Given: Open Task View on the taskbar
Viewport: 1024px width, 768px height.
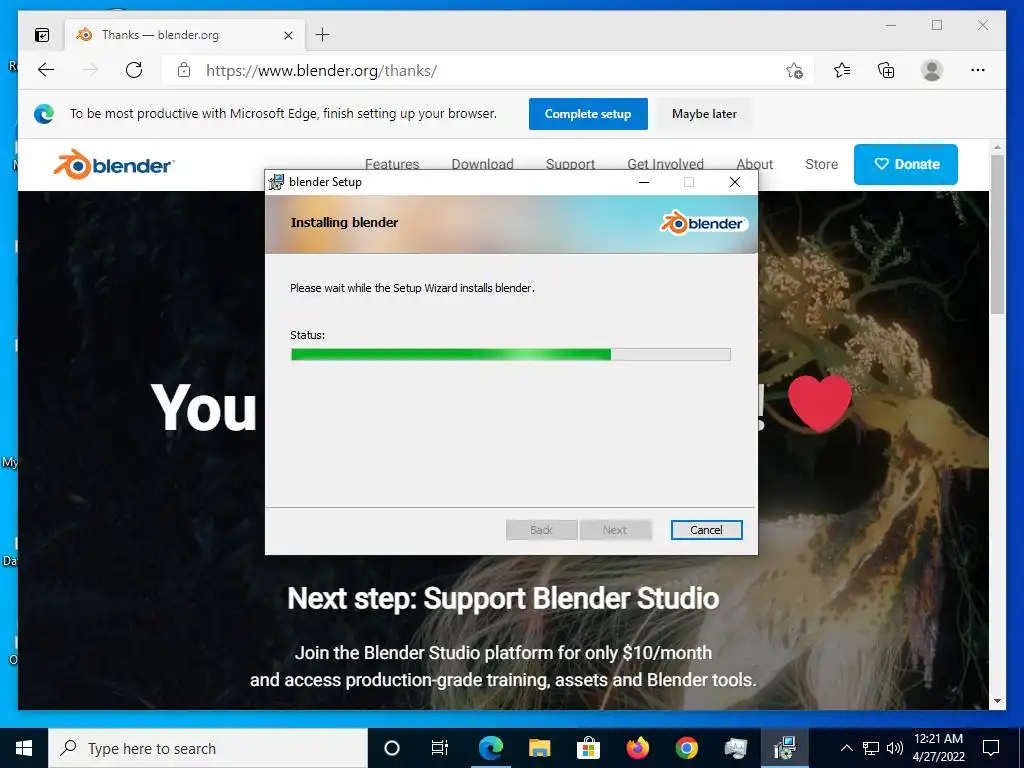Looking at the screenshot, I should [440, 748].
